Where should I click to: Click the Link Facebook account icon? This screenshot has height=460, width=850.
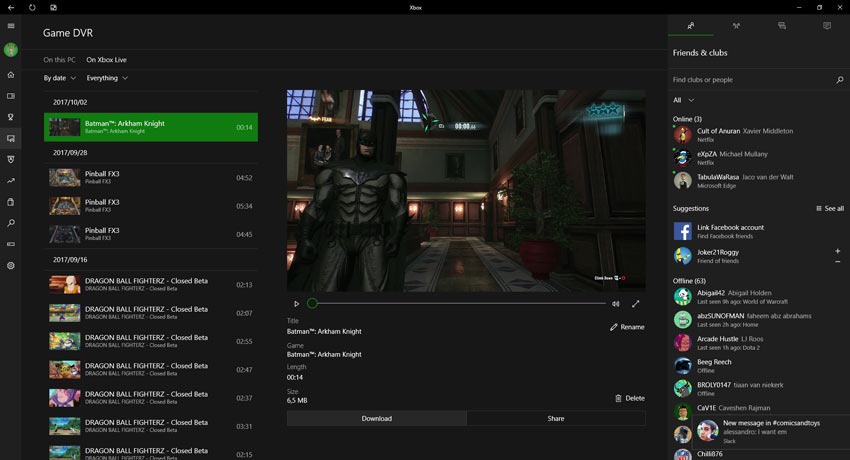point(682,231)
